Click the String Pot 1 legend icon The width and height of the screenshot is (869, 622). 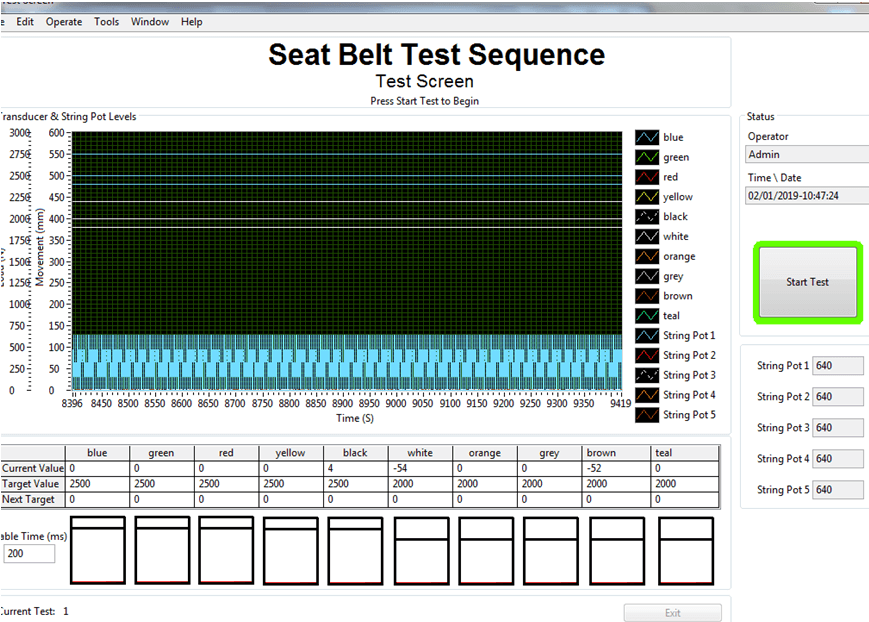tap(647, 335)
